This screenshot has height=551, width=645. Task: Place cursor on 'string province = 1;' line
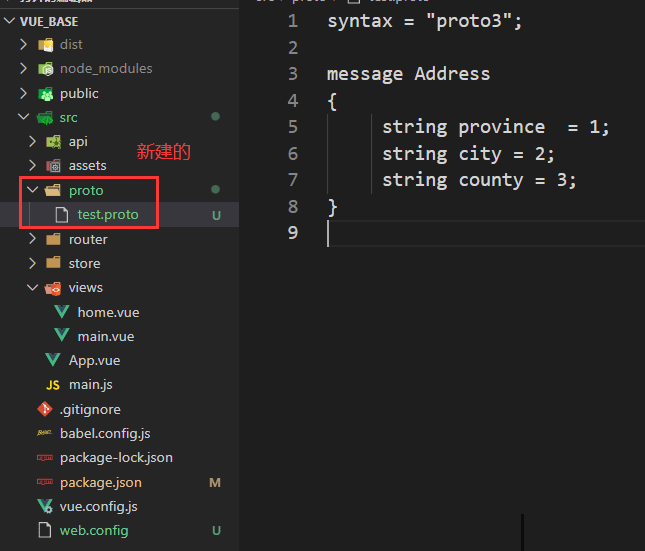tap(495, 127)
